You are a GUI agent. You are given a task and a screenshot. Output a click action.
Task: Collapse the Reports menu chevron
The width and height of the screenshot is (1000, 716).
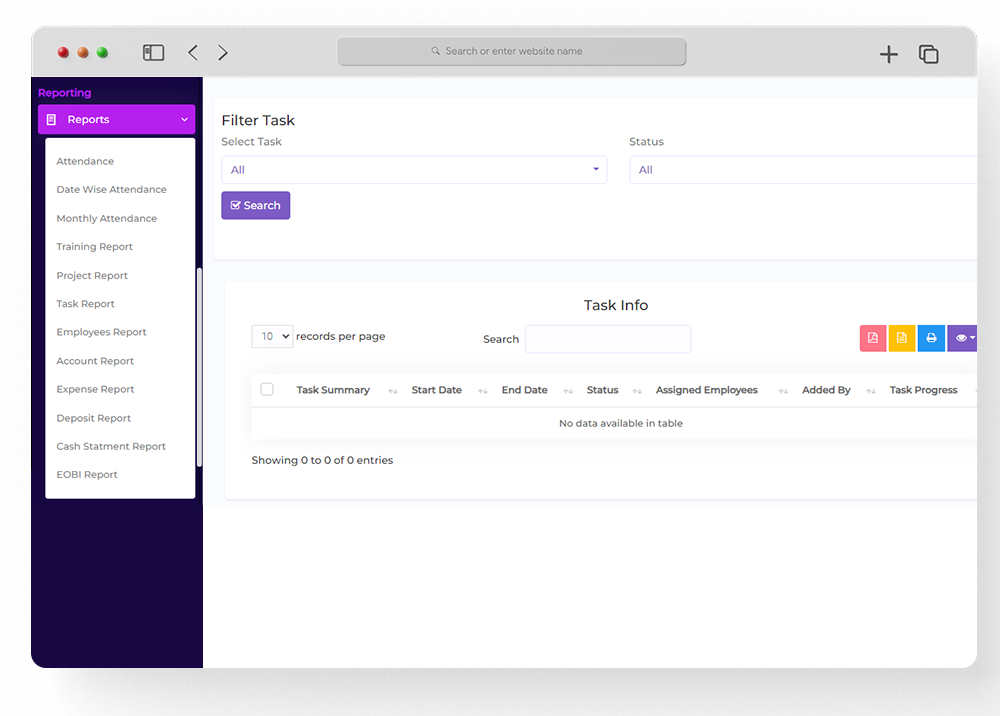184,119
